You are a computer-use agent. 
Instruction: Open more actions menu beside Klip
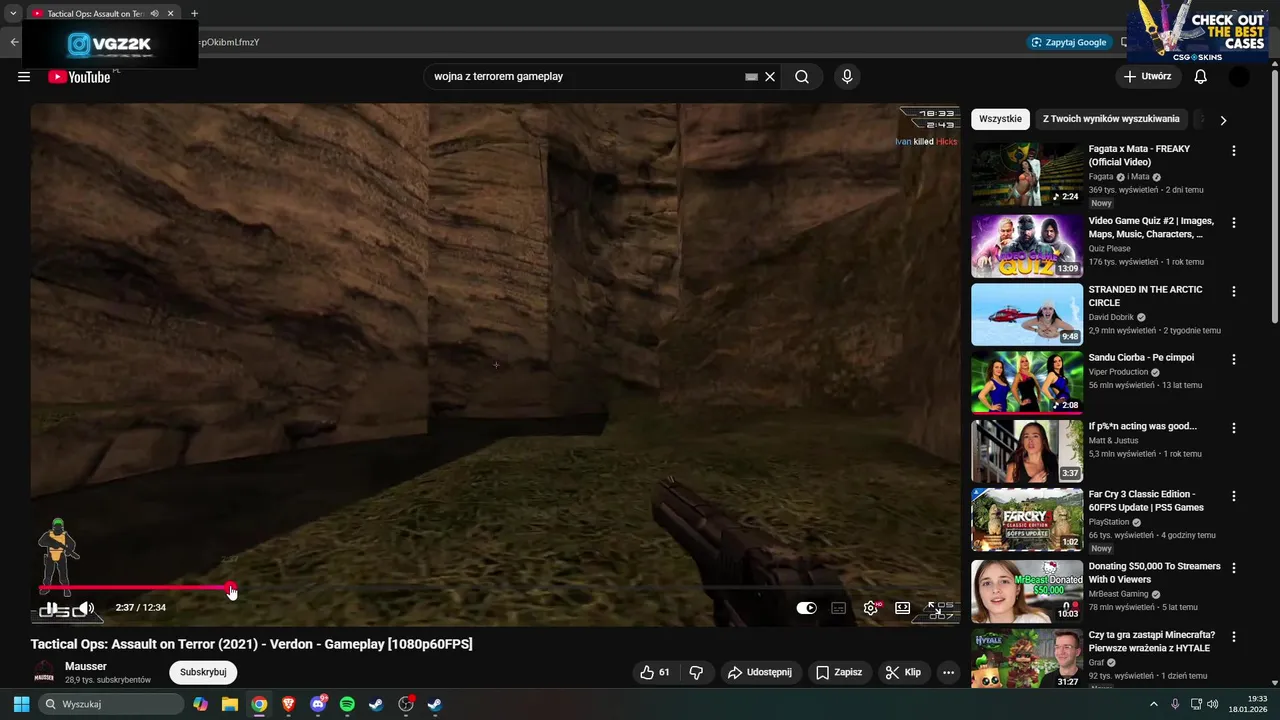pyautogui.click(x=948, y=672)
